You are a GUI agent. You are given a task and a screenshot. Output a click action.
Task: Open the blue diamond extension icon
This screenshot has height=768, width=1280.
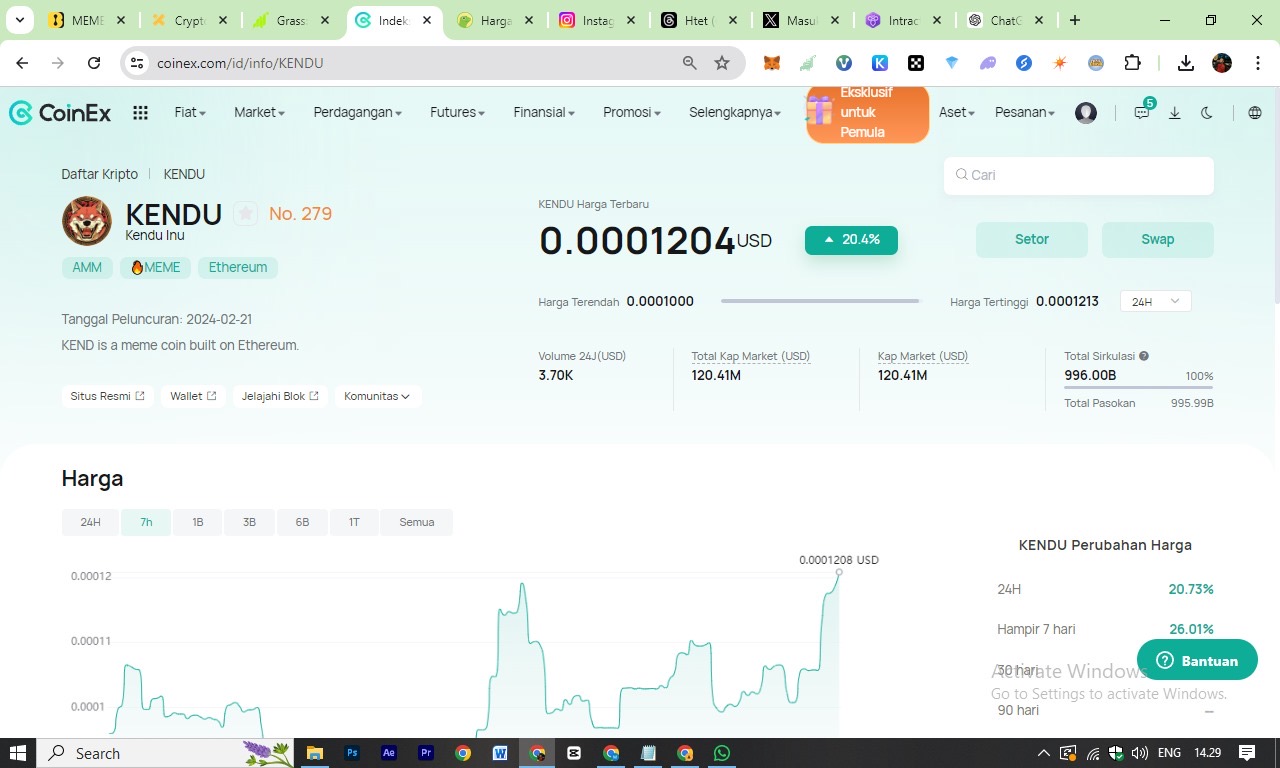click(x=952, y=63)
